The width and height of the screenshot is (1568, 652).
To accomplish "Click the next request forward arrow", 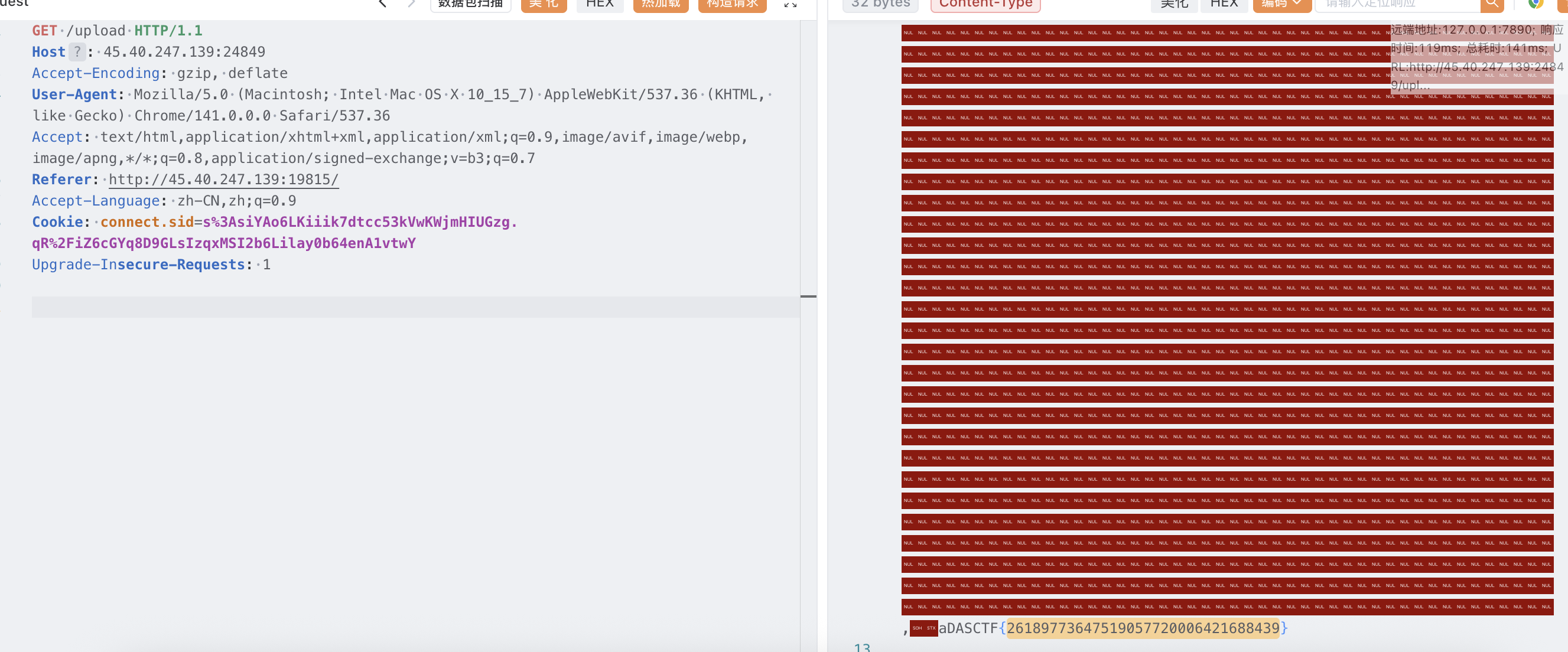I will (411, 4).
